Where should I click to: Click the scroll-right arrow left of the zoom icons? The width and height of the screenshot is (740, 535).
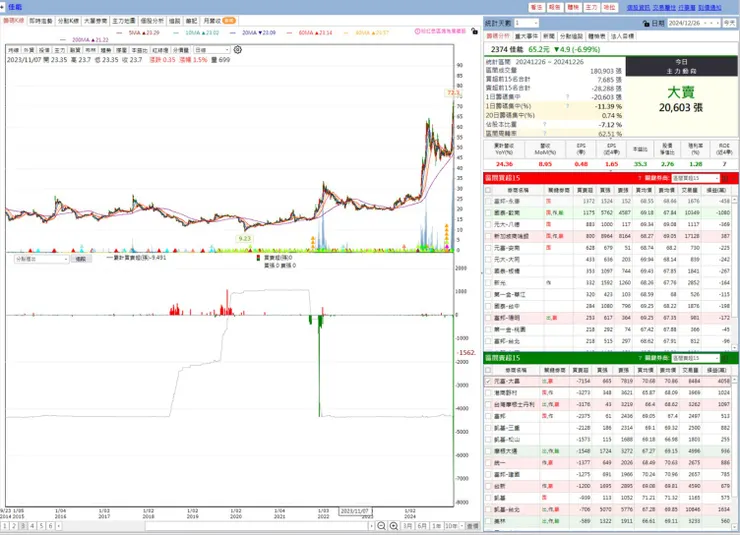point(371,526)
